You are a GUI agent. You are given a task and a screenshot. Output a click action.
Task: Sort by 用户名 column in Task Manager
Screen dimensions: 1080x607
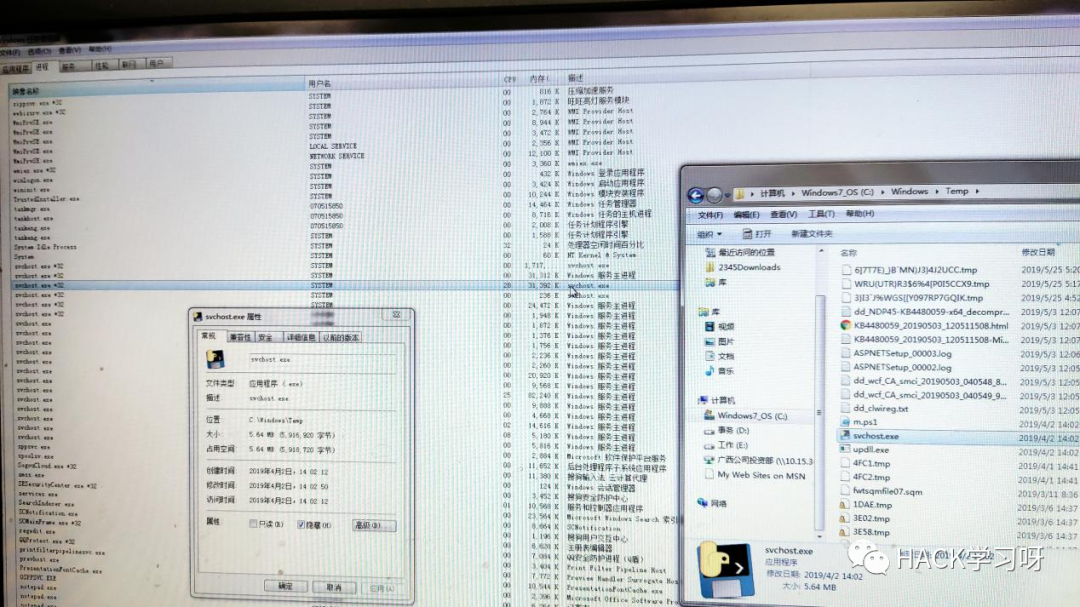319,83
